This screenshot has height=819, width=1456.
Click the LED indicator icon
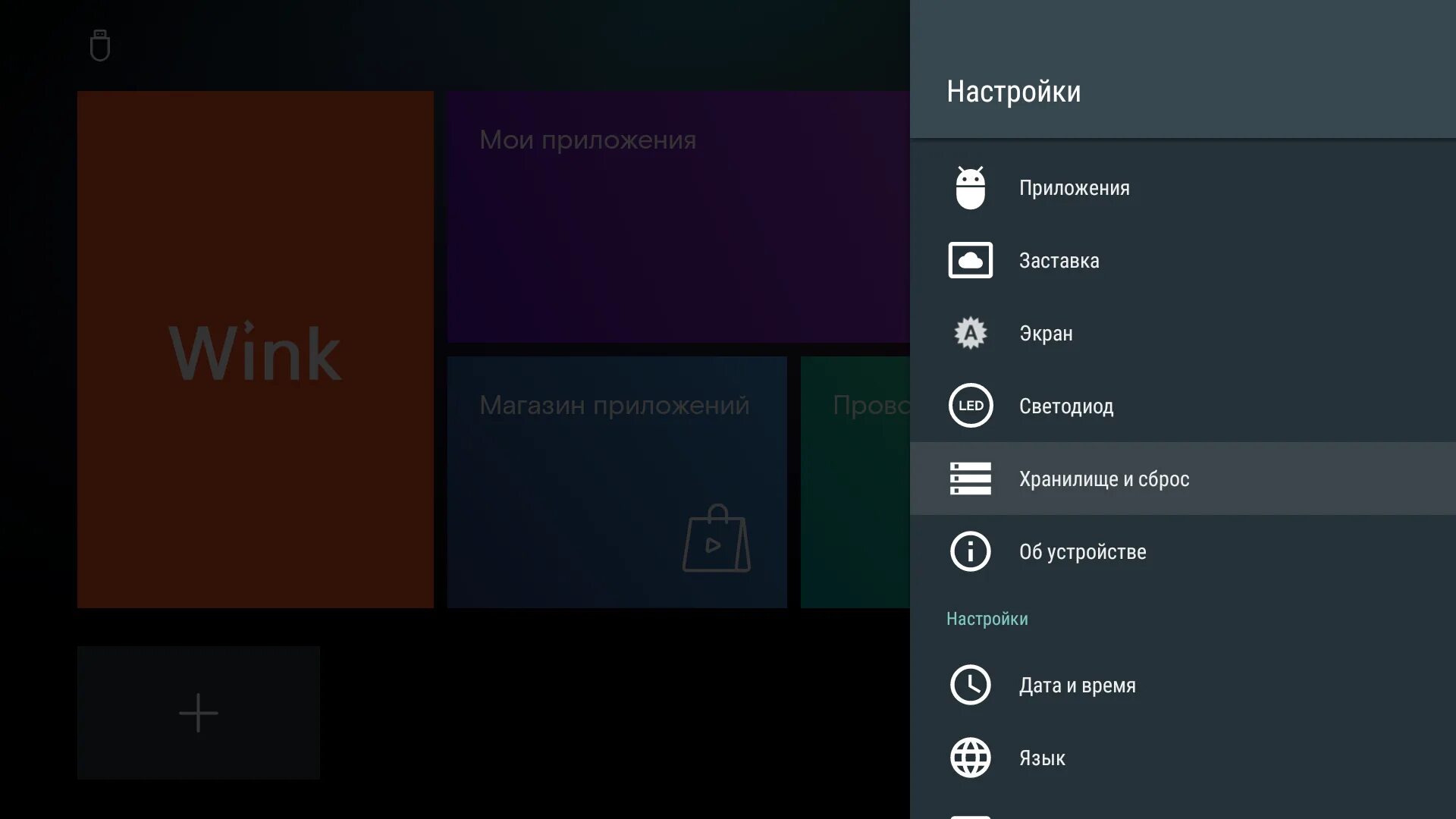point(970,406)
